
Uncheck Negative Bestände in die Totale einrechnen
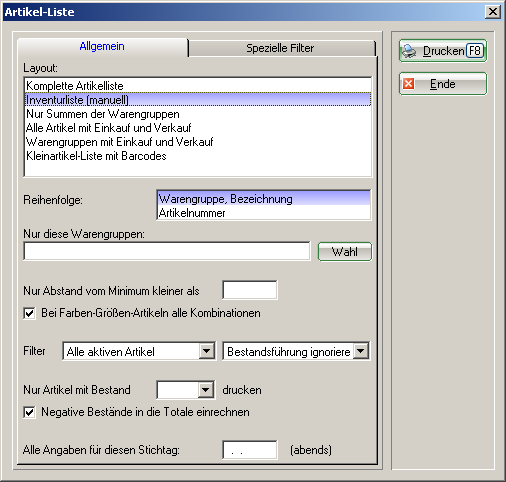pyautogui.click(x=29, y=412)
